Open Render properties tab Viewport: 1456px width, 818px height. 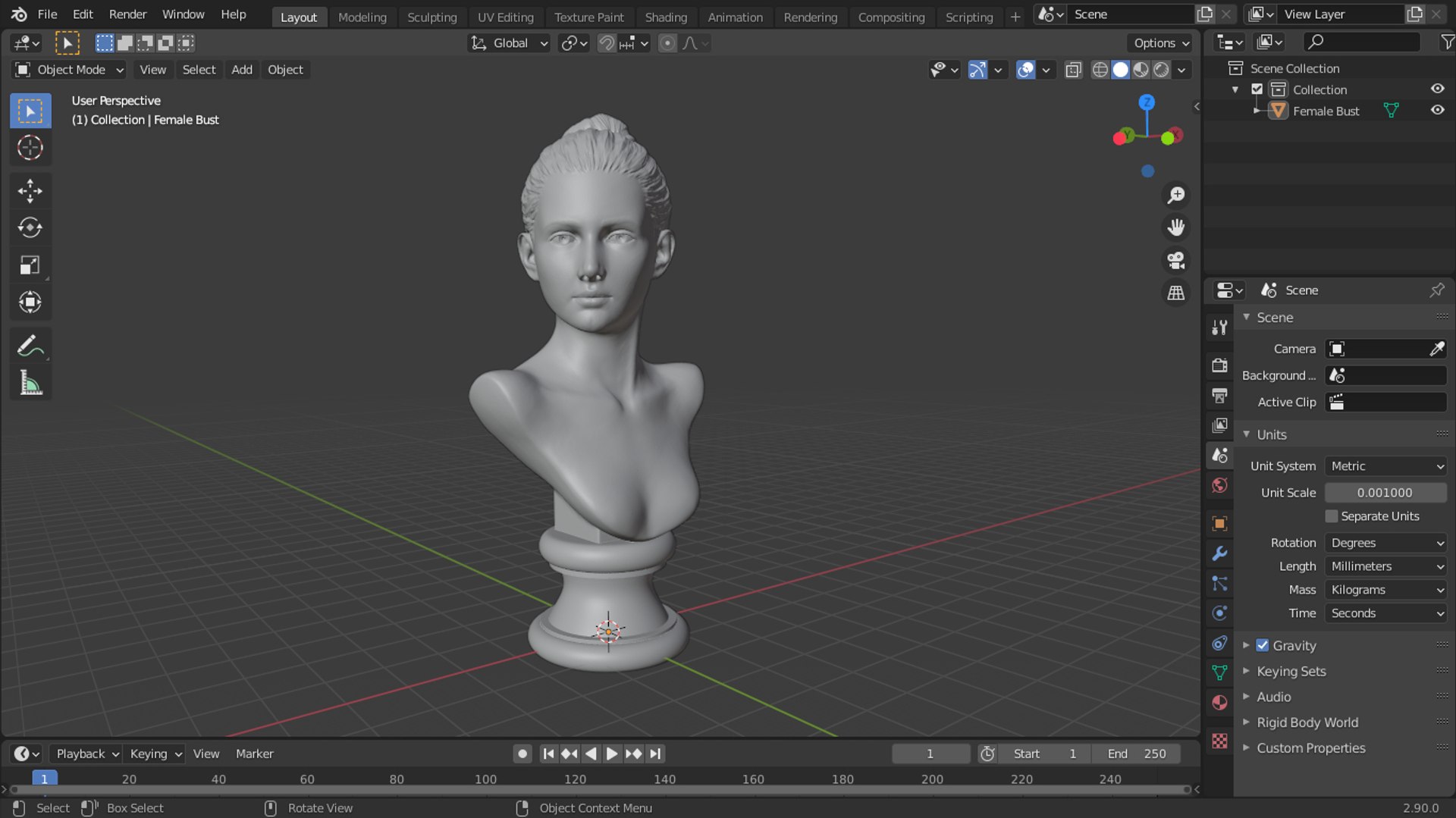click(x=1219, y=365)
